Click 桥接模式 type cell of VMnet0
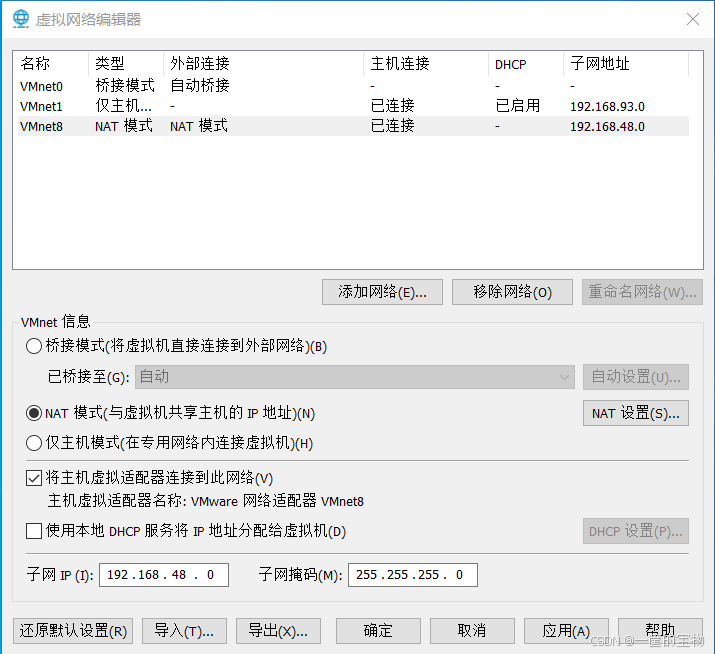 tap(125, 85)
